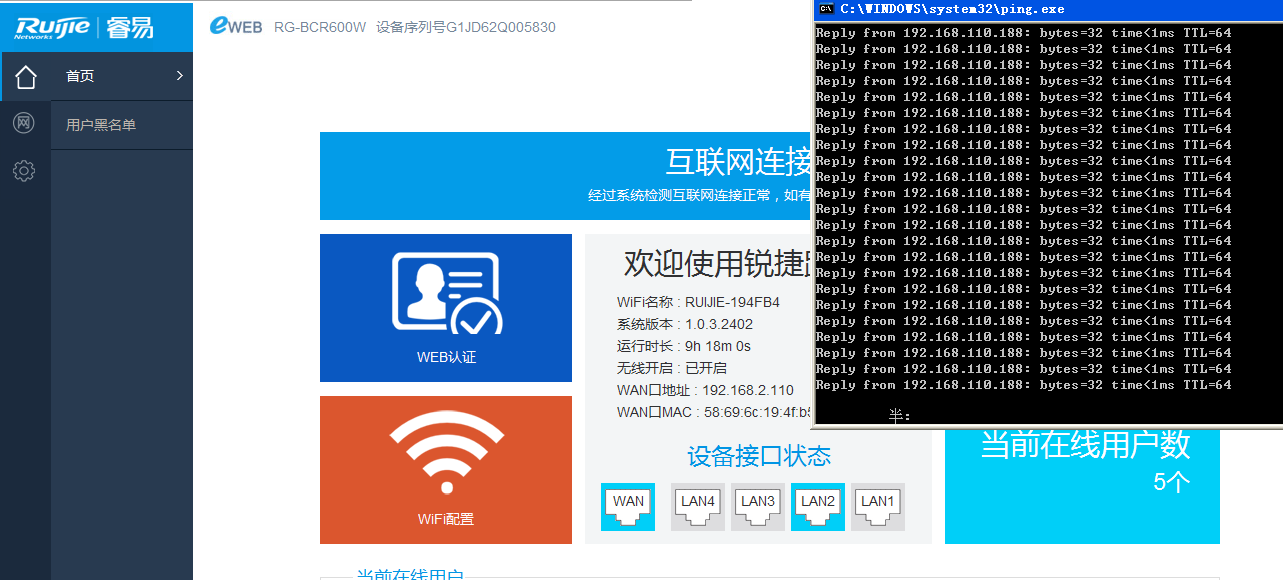Click the WAN口地址 192.168.2.110 text
The image size is (1283, 580).
coord(705,390)
